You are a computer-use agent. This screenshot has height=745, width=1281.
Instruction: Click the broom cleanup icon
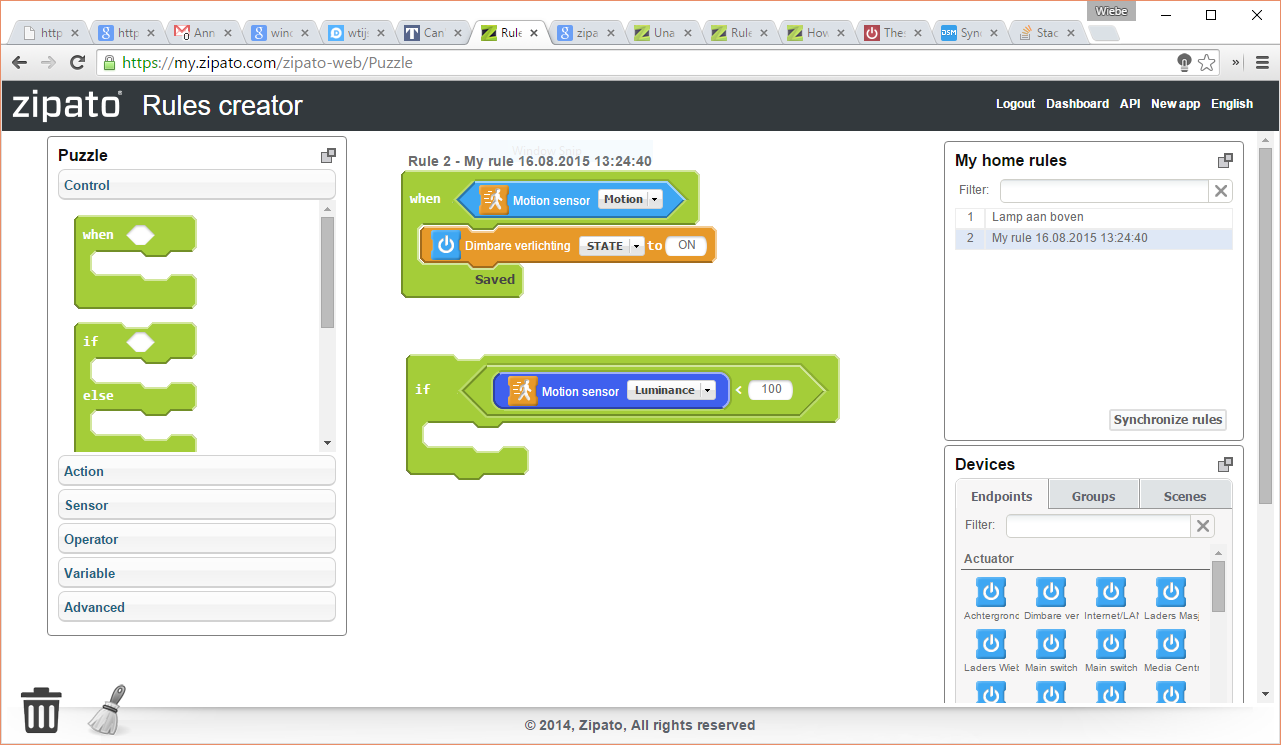point(108,709)
